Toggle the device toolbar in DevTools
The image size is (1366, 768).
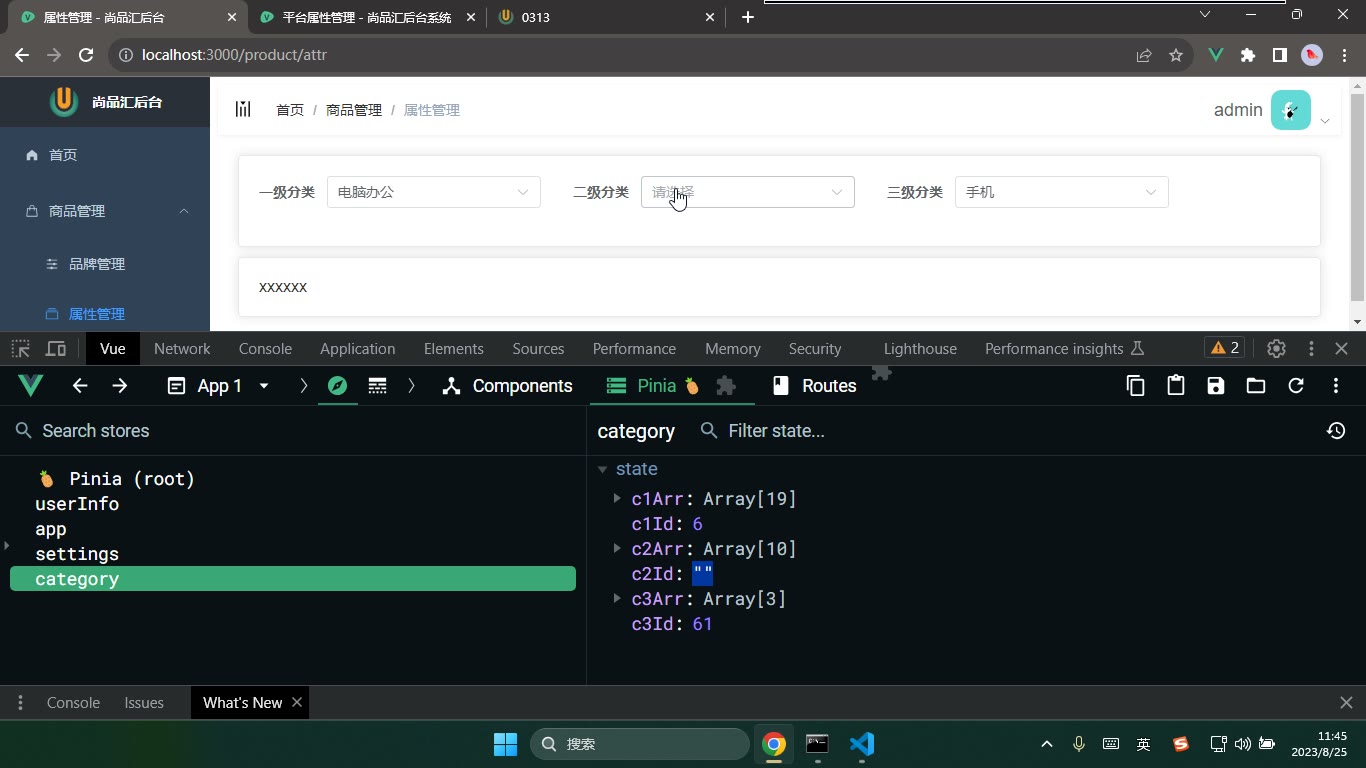(56, 349)
